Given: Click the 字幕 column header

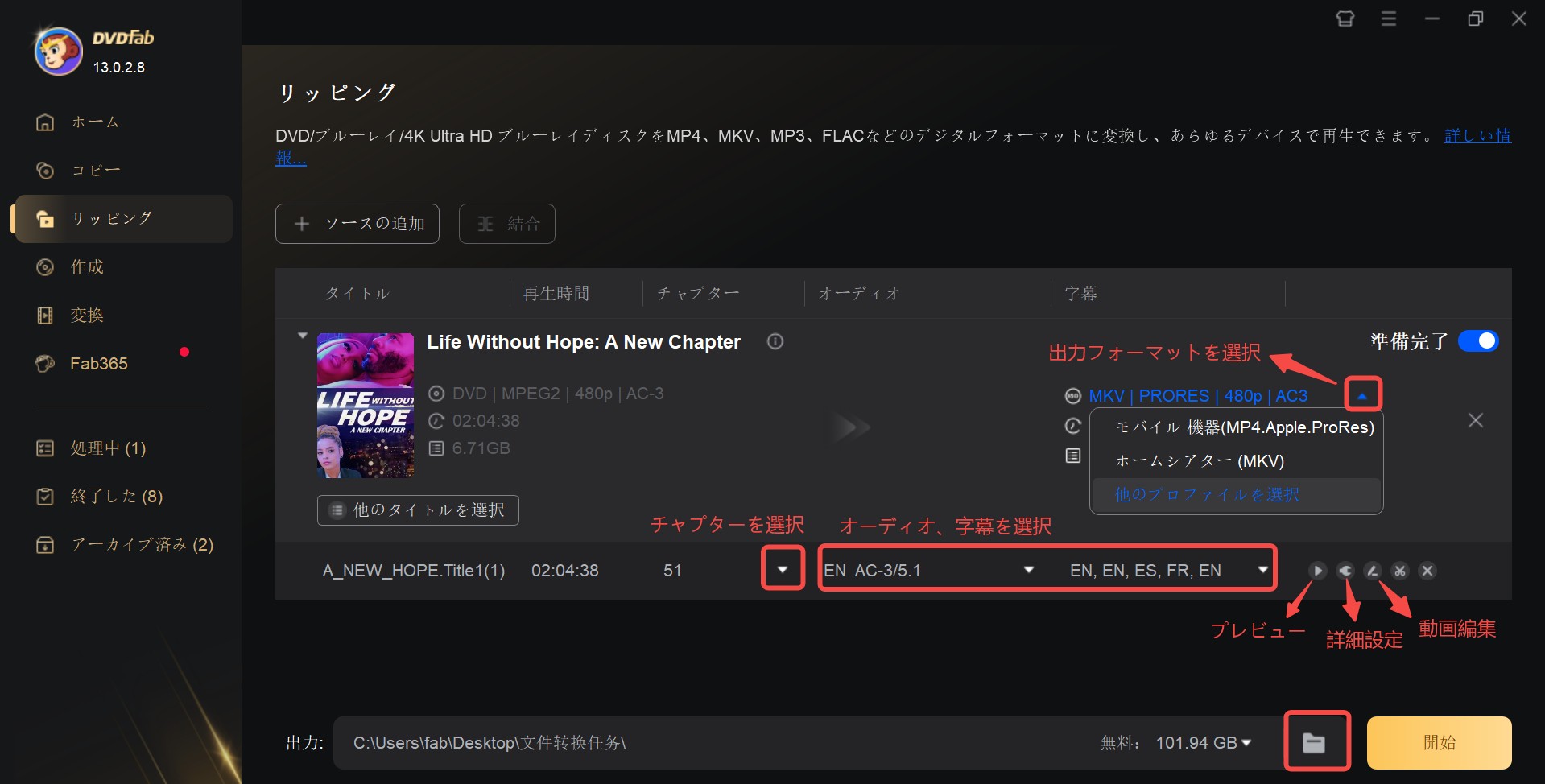Looking at the screenshot, I should tap(1080, 294).
